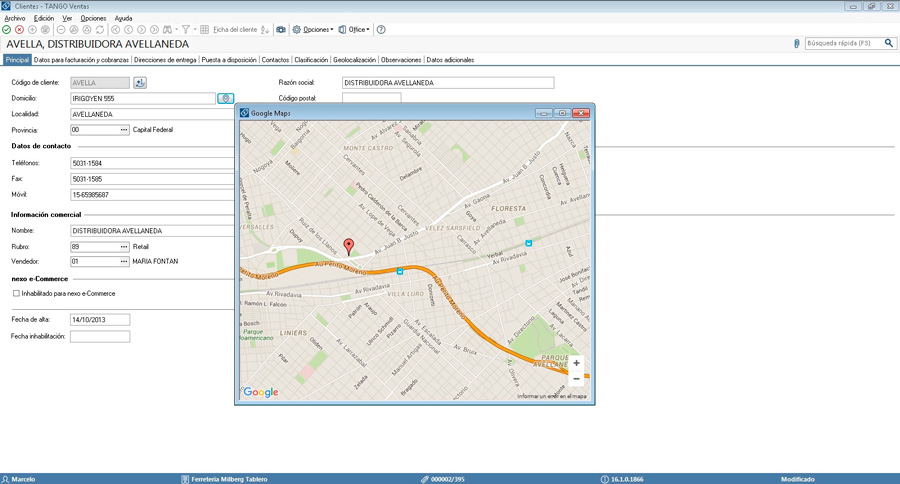Switch to Datos adicionales tab
Viewport: 900px width, 484px height.
[451, 60]
